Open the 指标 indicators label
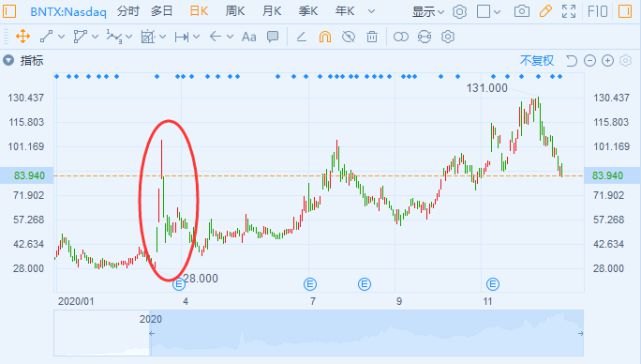 tap(32, 61)
